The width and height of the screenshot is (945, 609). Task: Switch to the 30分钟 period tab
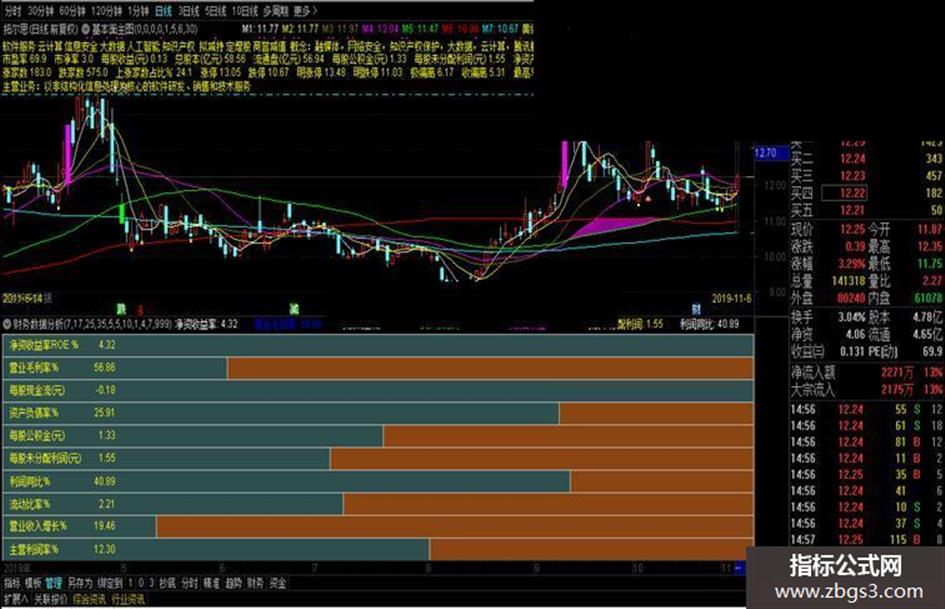[40, 11]
